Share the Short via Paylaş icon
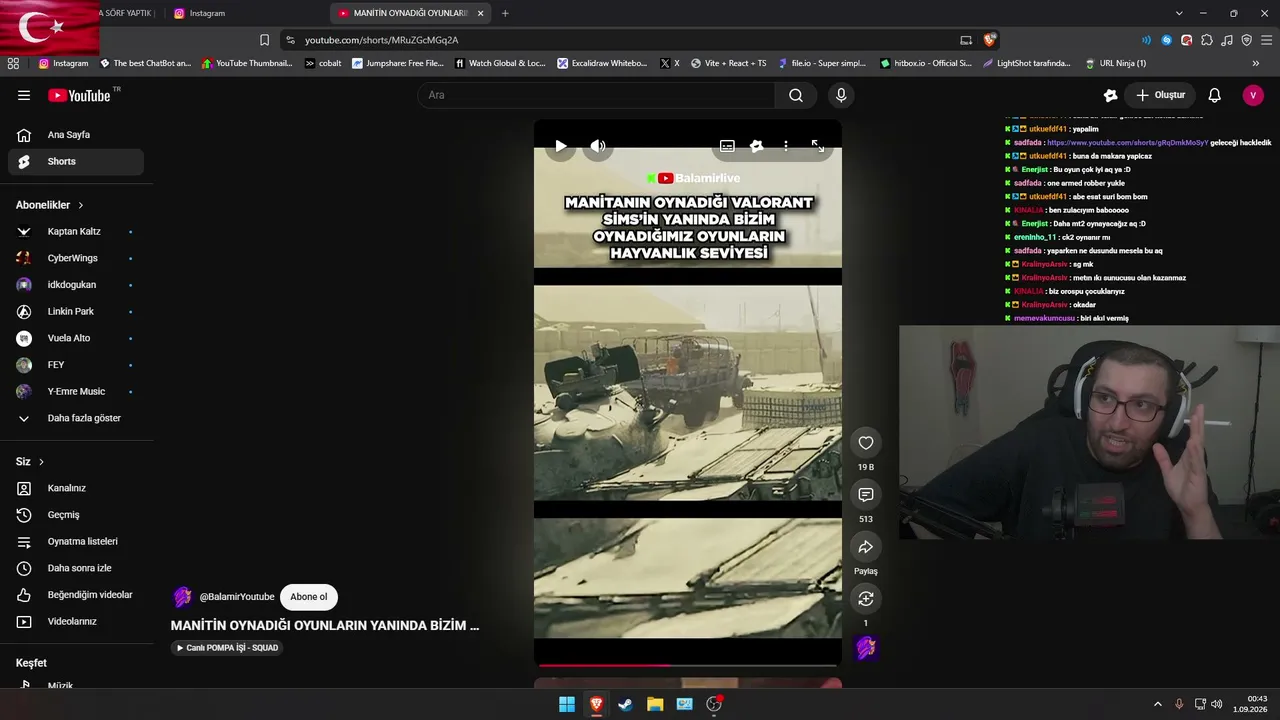 [x=866, y=547]
